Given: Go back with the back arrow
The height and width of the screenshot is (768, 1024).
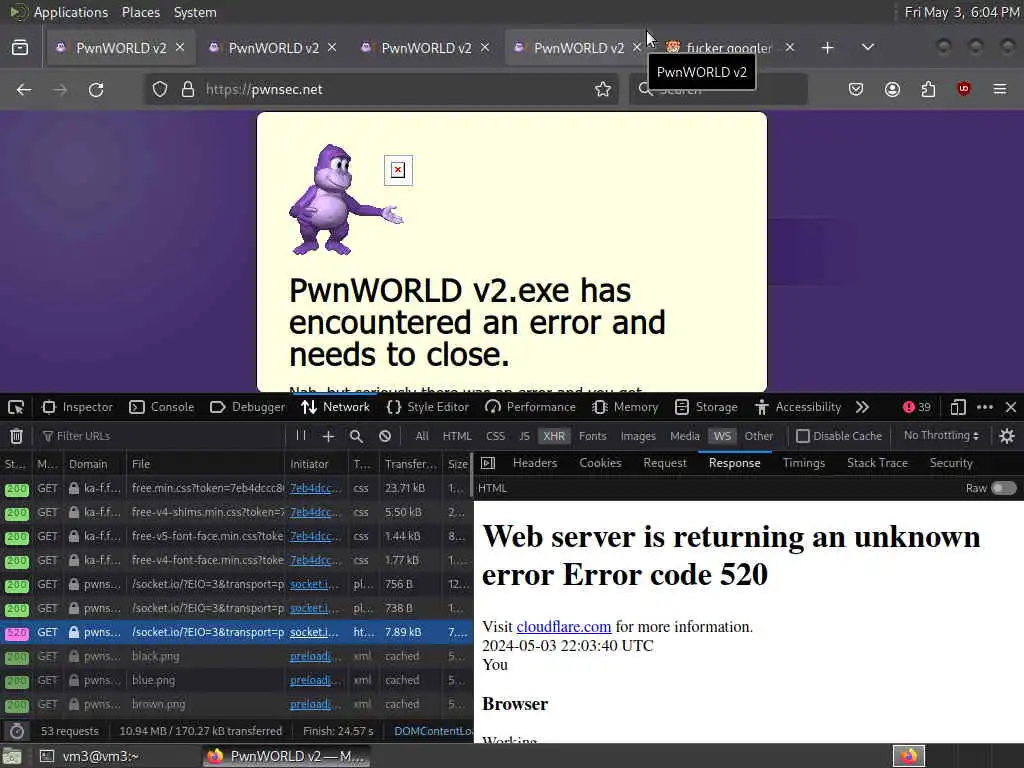Looking at the screenshot, I should point(24,89).
